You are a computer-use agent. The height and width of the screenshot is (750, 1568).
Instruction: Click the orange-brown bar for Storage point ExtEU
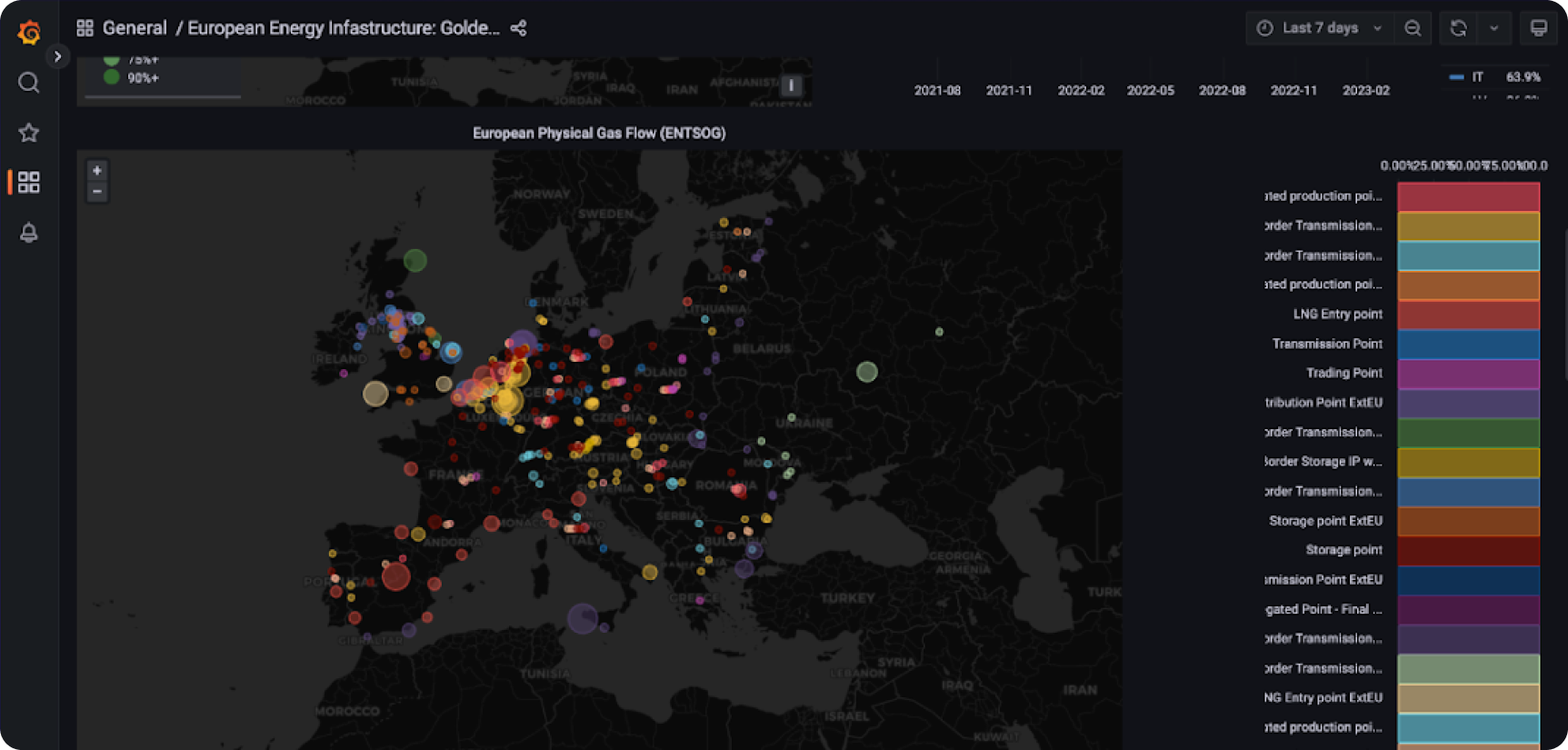[x=1468, y=522]
